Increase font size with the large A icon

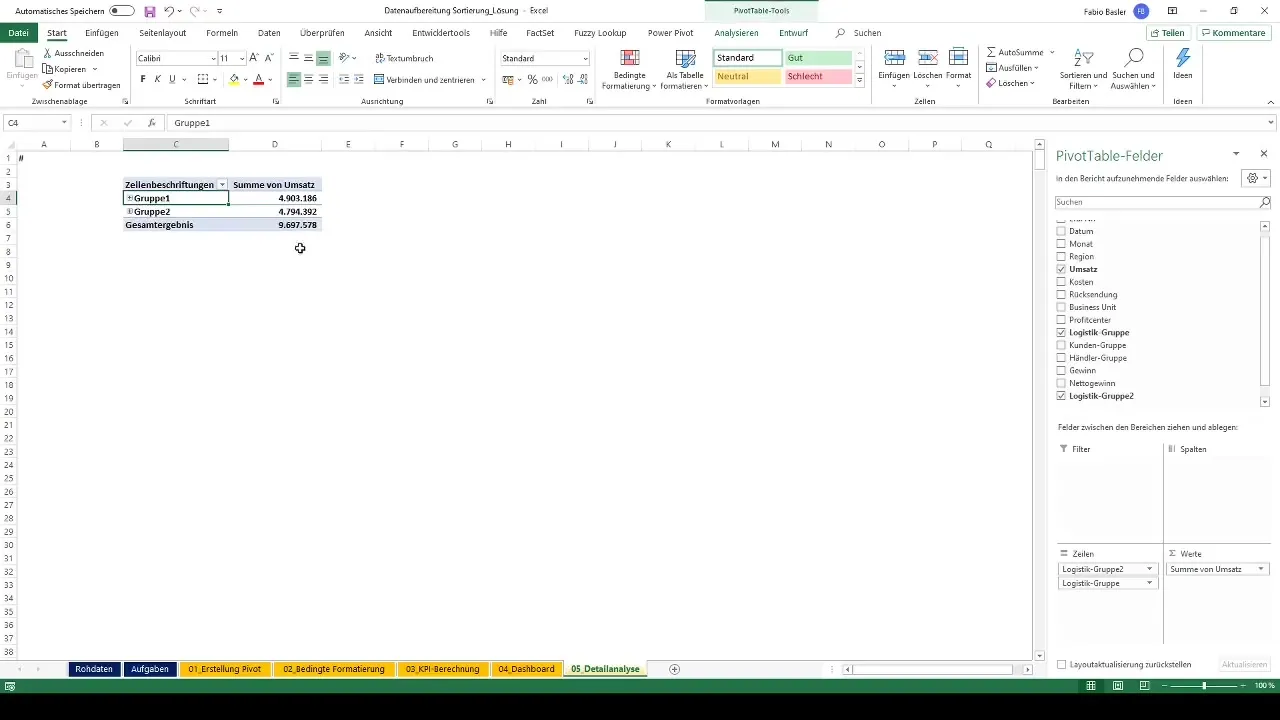(254, 58)
